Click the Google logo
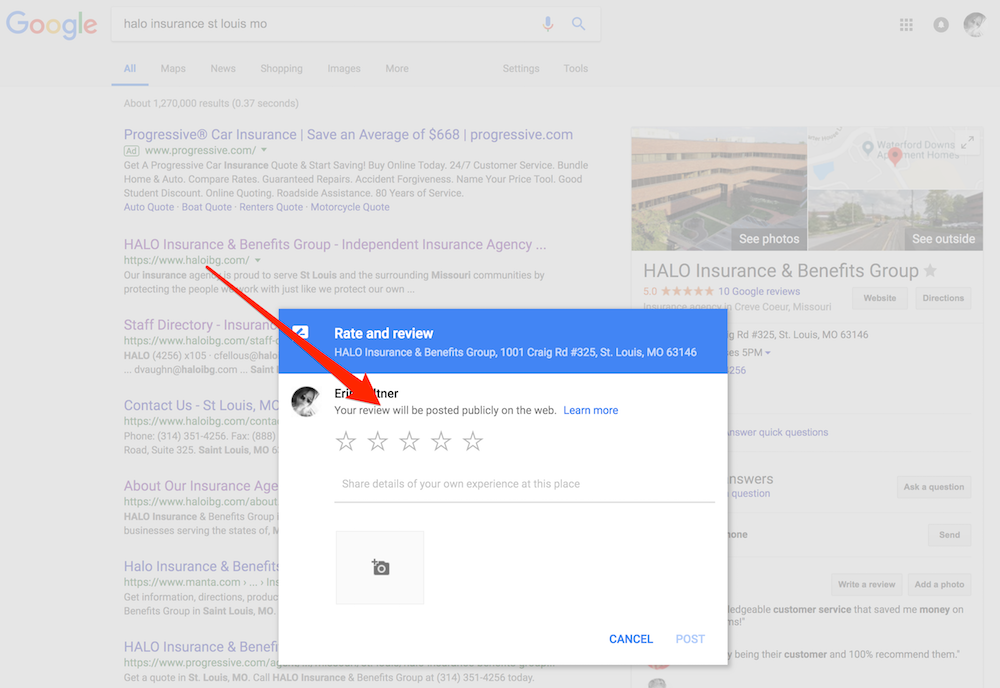The image size is (1000, 688). tap(52, 25)
